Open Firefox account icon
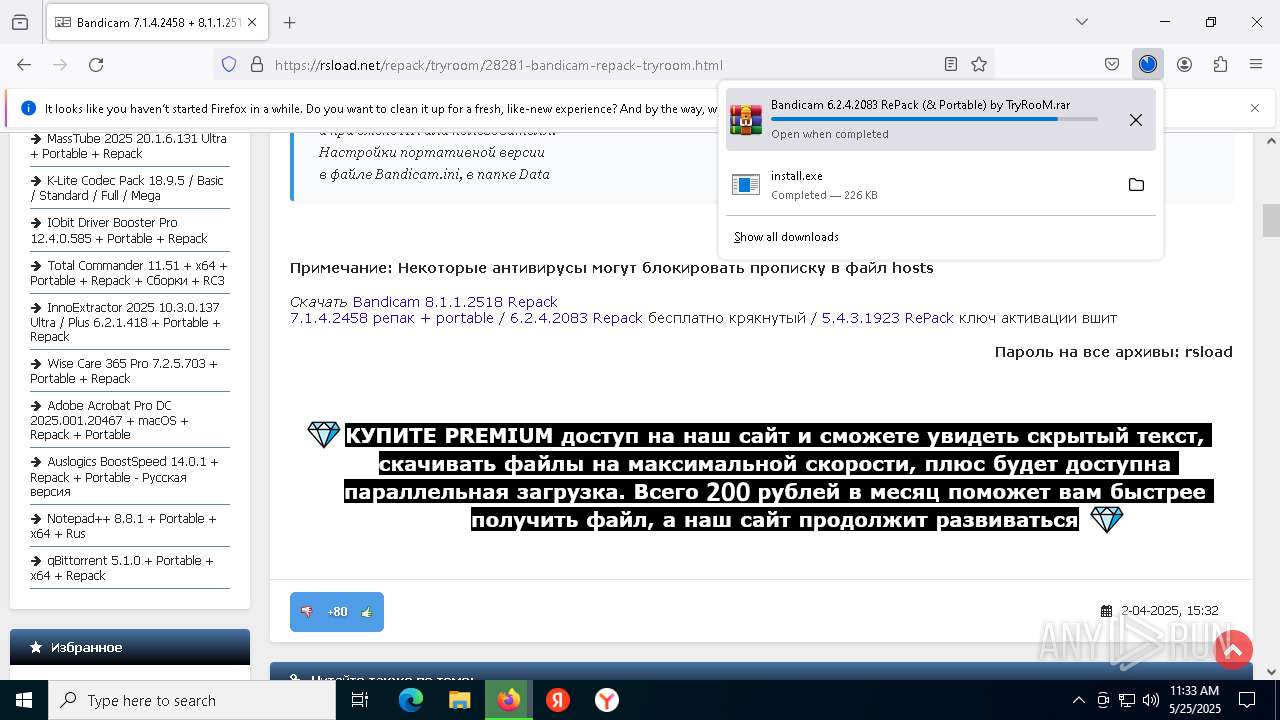The image size is (1280, 720). (x=1184, y=64)
